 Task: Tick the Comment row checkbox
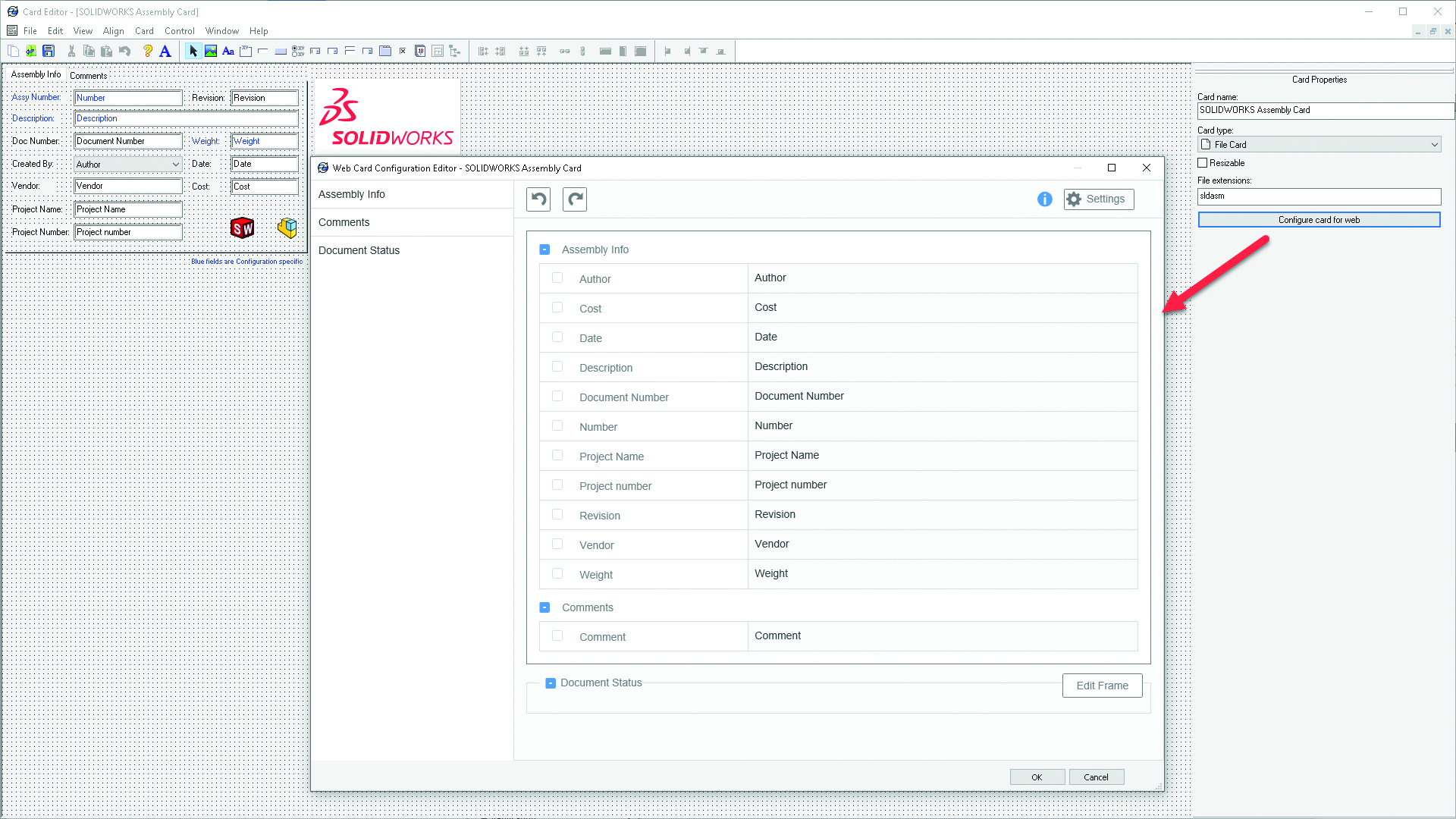click(557, 635)
